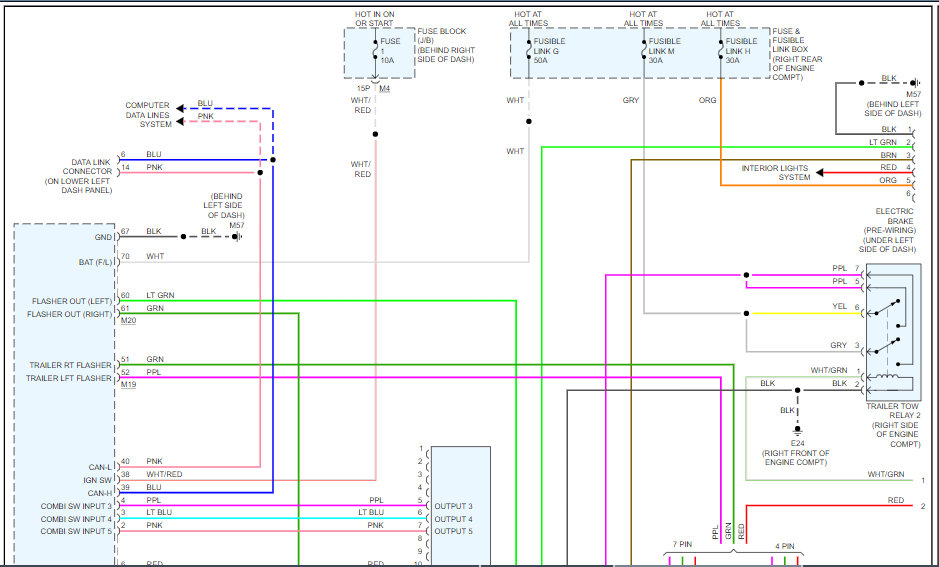939x567 pixels.
Task: Click the M19 connector reference
Action: 128,385
